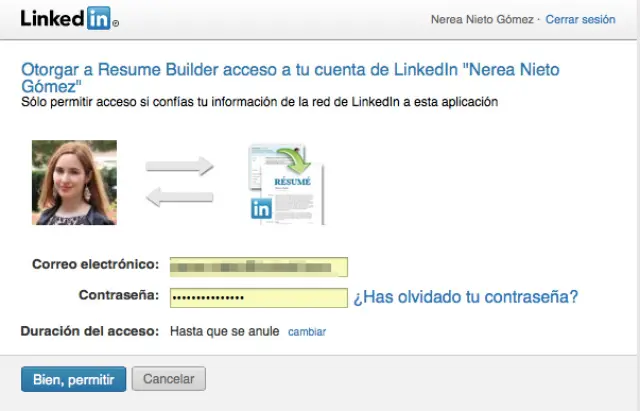Click the "Correo electrónico:" label
Viewport: 640px width, 411px height.
point(95,265)
